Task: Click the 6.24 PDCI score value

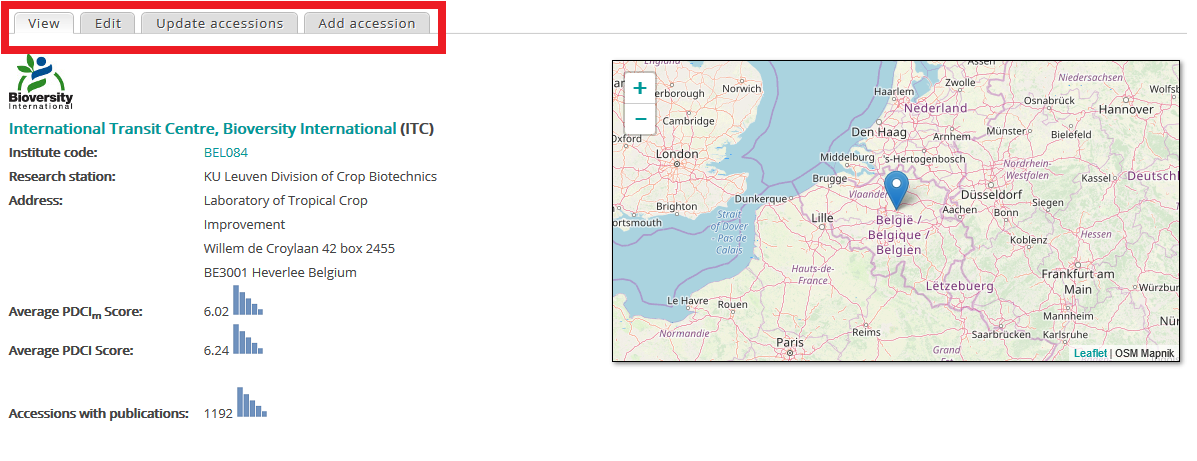Action: pyautogui.click(x=217, y=351)
